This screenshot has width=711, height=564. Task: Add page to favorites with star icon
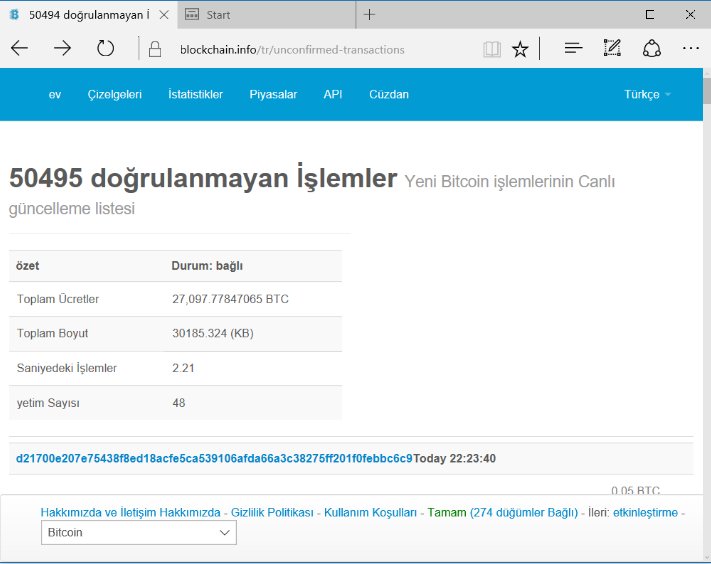tap(520, 49)
